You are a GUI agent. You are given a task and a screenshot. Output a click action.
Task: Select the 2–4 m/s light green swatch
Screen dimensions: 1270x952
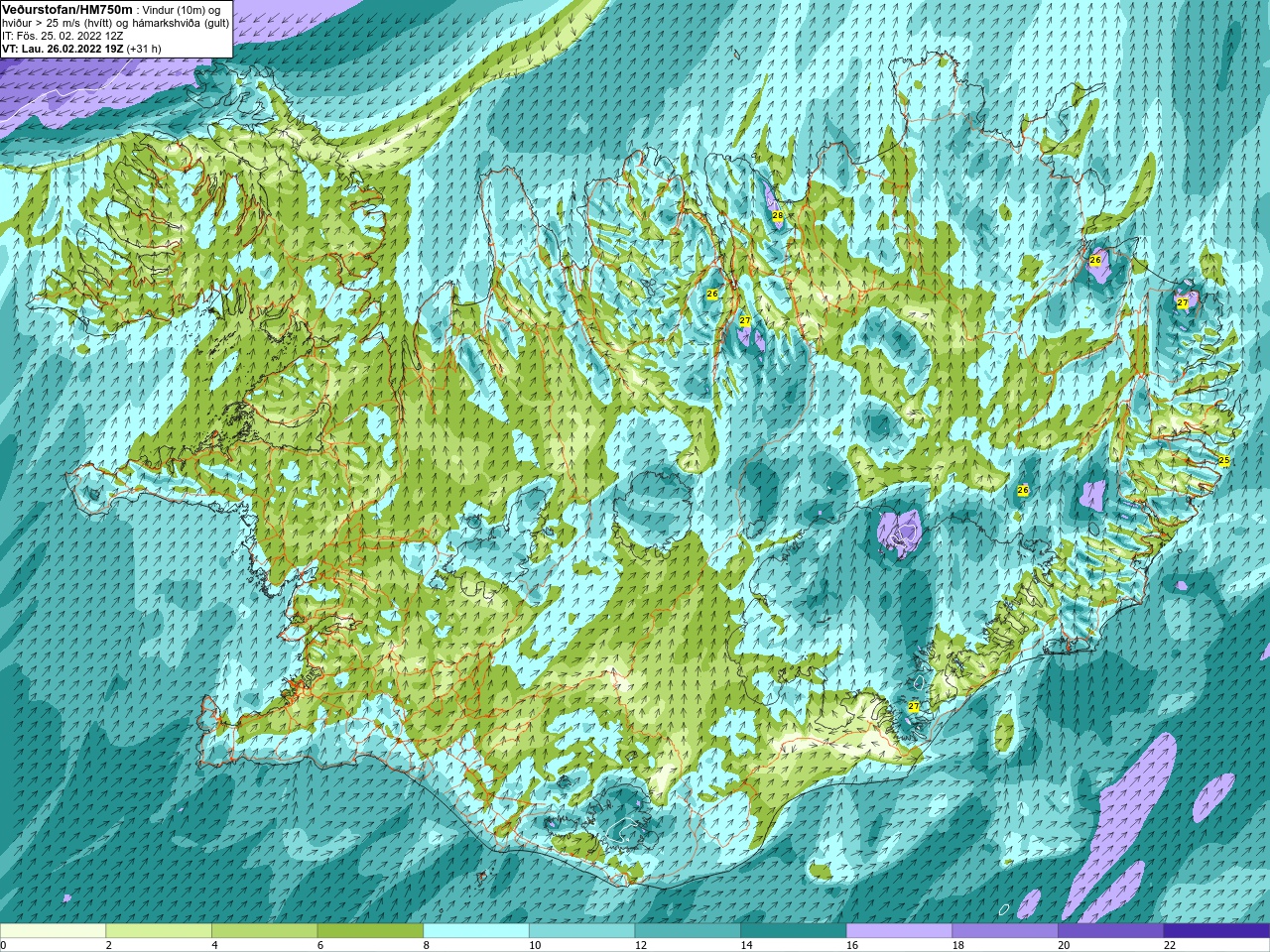point(159,930)
